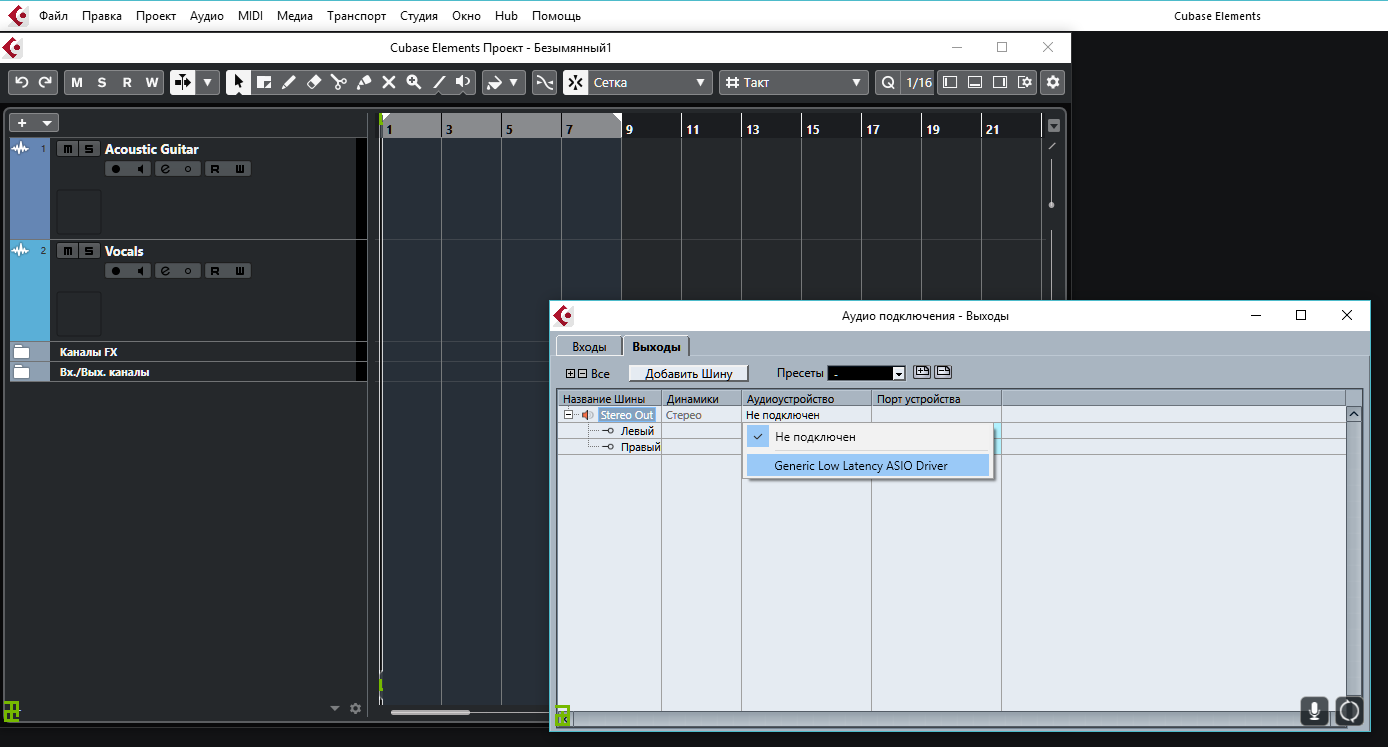Click the Добавить Шину button
Screen dimensions: 1388x747
coord(688,373)
